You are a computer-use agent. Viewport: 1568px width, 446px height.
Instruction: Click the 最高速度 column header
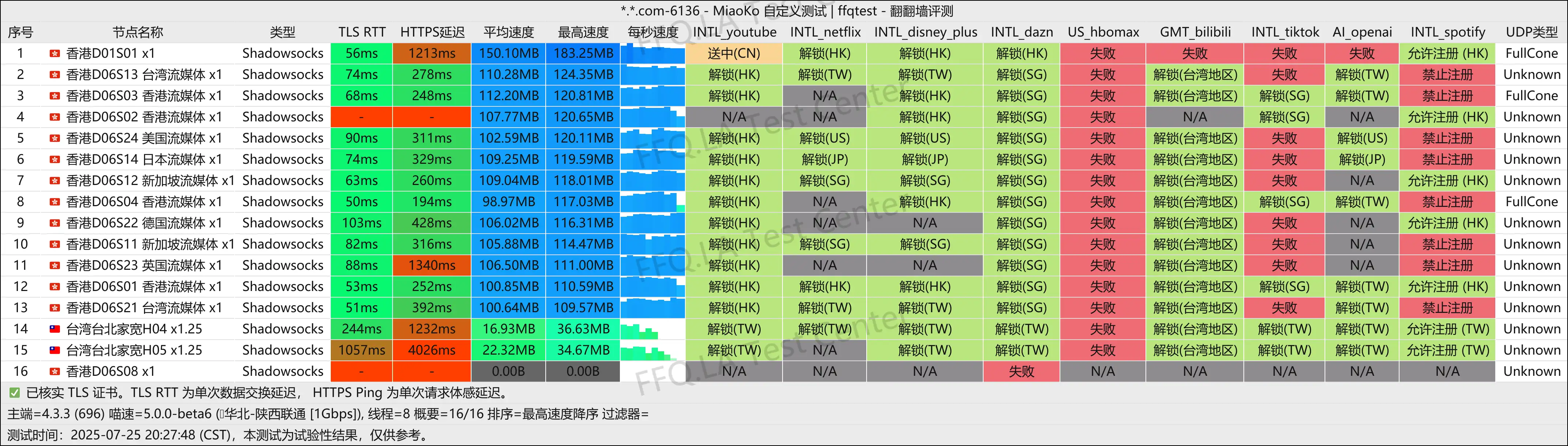click(x=583, y=32)
